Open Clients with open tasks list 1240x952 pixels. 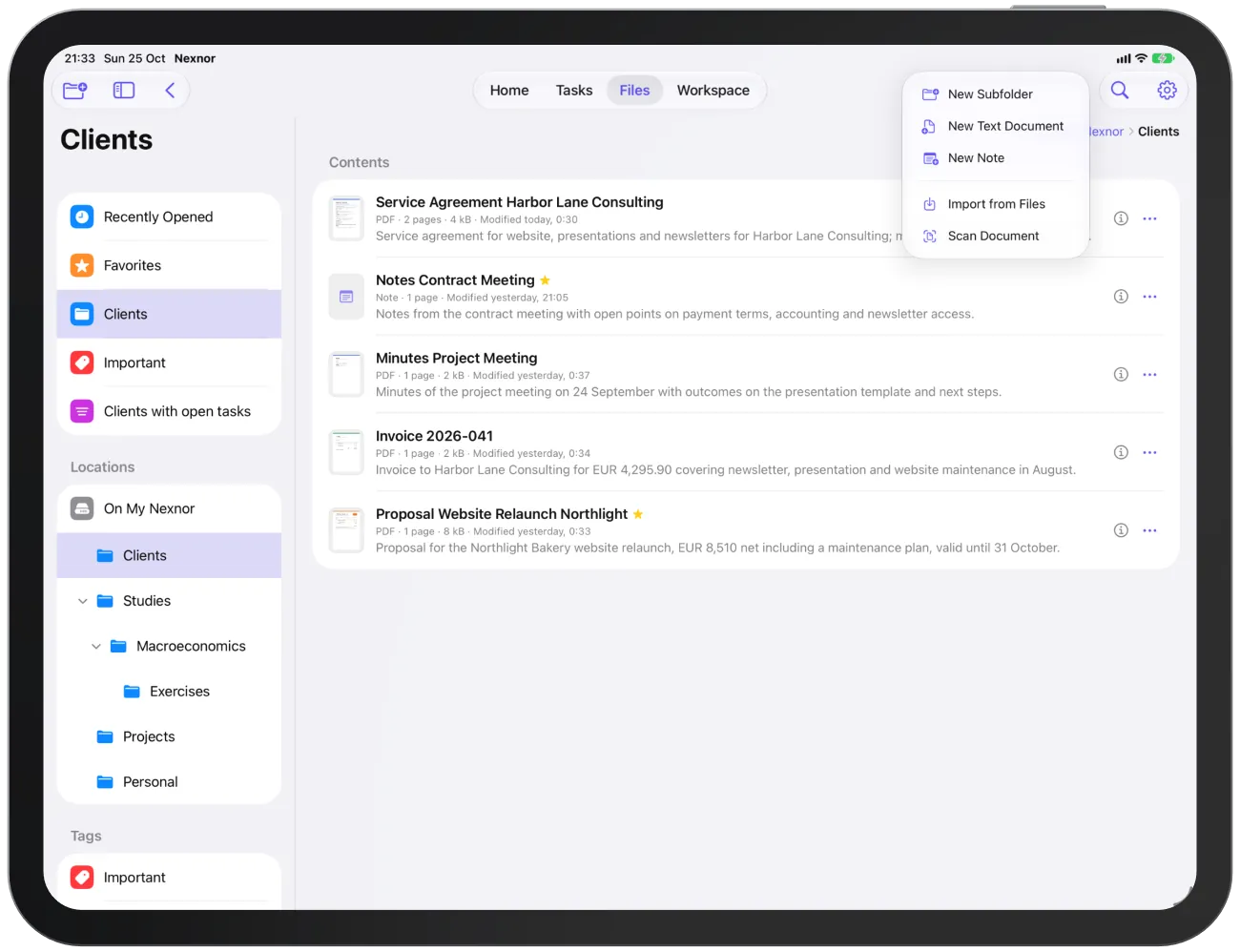[x=169, y=411]
